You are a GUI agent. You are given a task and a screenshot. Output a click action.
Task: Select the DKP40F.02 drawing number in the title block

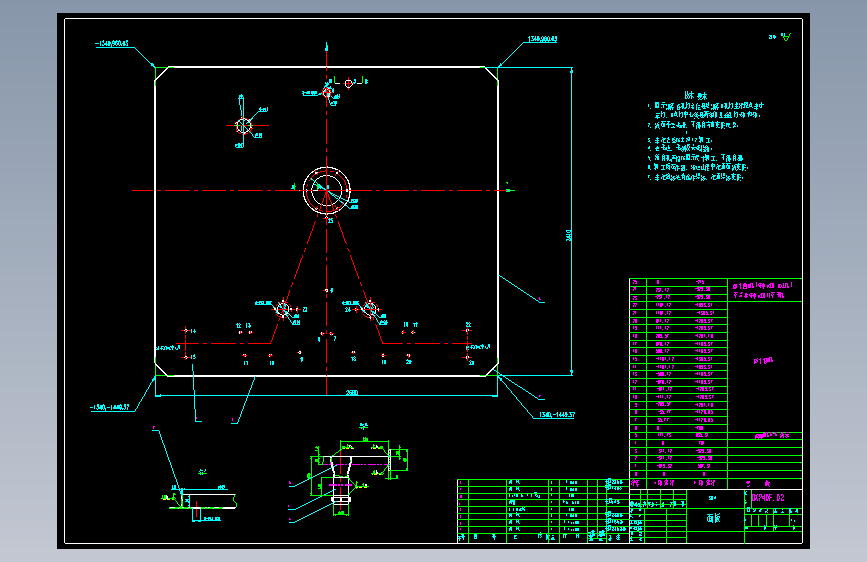(x=767, y=498)
